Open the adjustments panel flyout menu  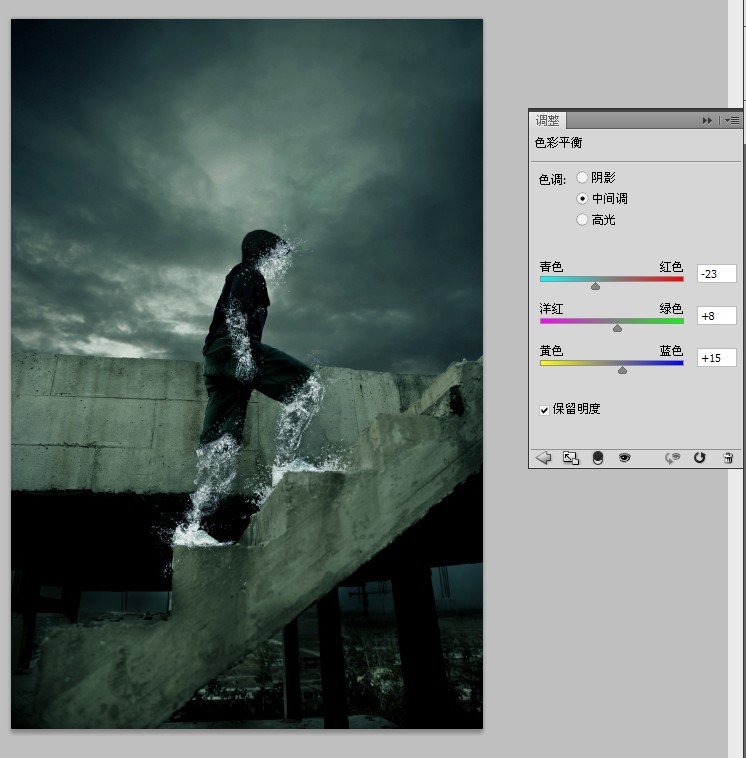click(x=732, y=120)
